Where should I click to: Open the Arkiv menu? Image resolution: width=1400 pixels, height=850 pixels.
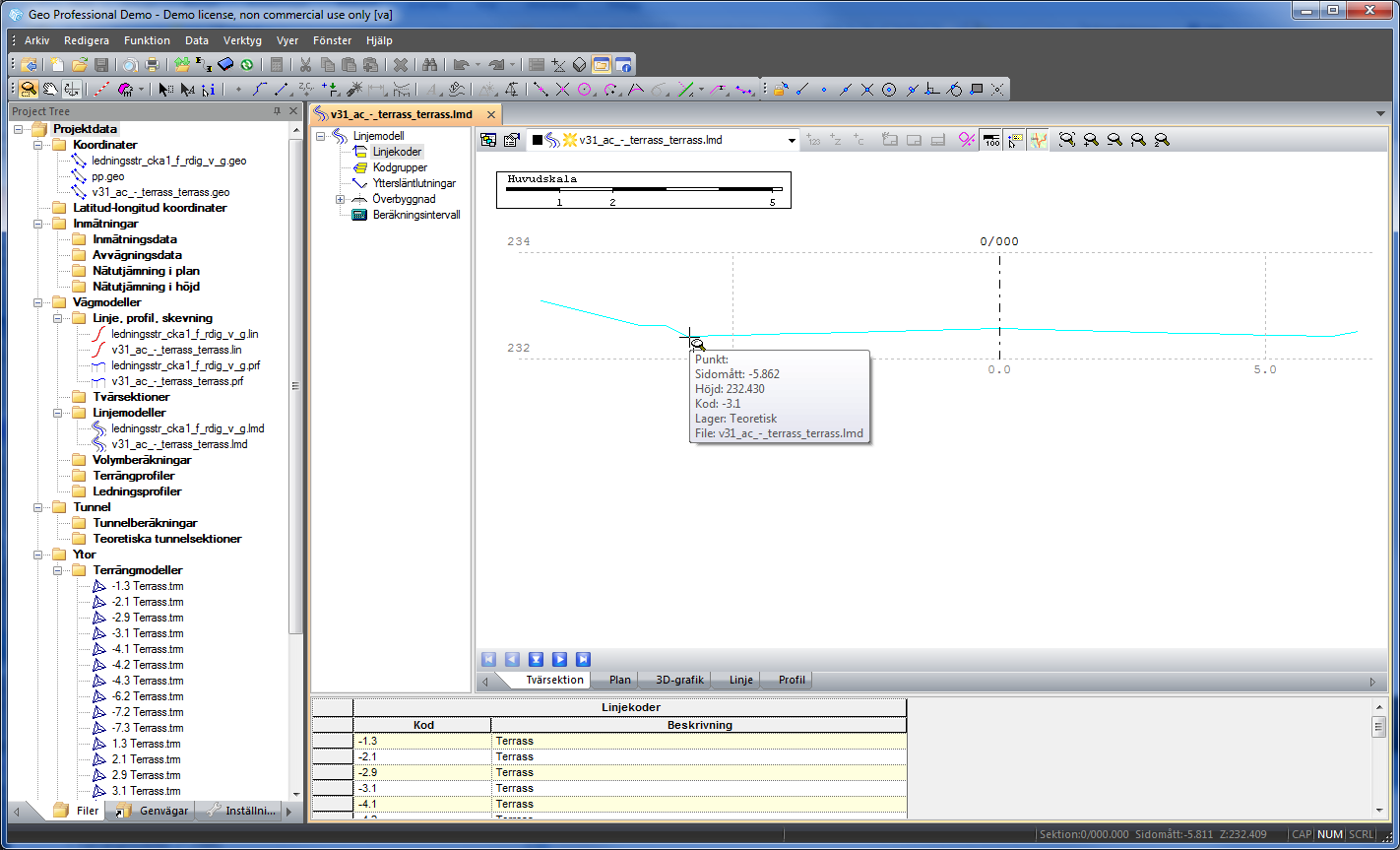[x=37, y=40]
